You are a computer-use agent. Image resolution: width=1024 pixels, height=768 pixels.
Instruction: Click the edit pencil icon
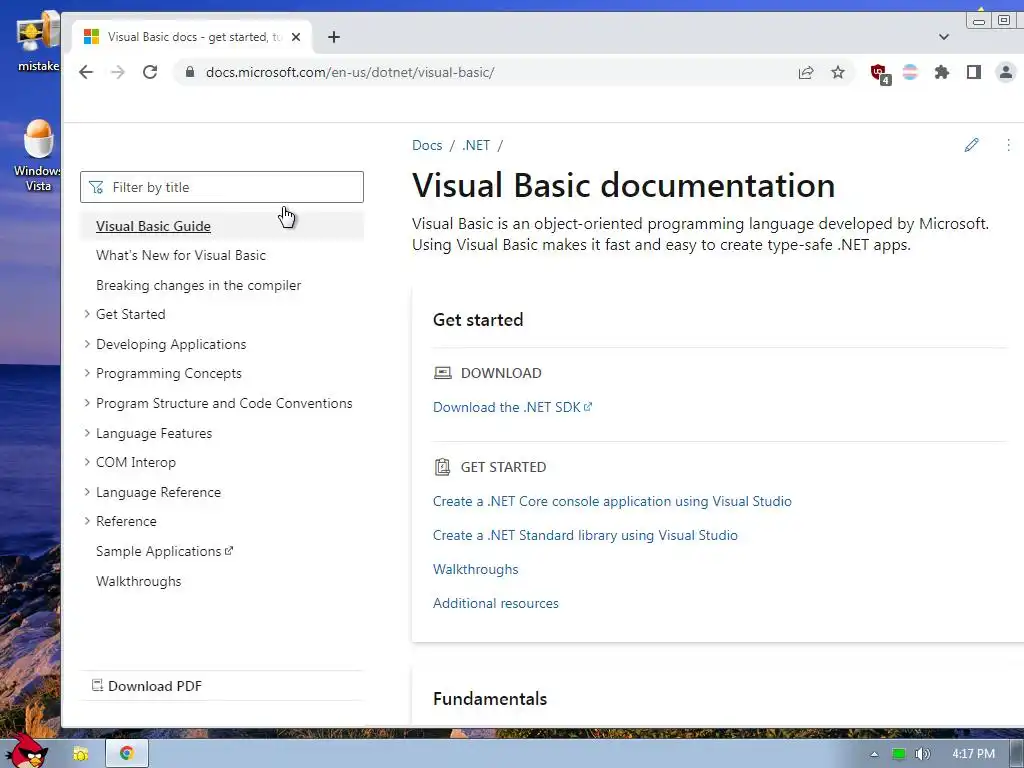(971, 145)
